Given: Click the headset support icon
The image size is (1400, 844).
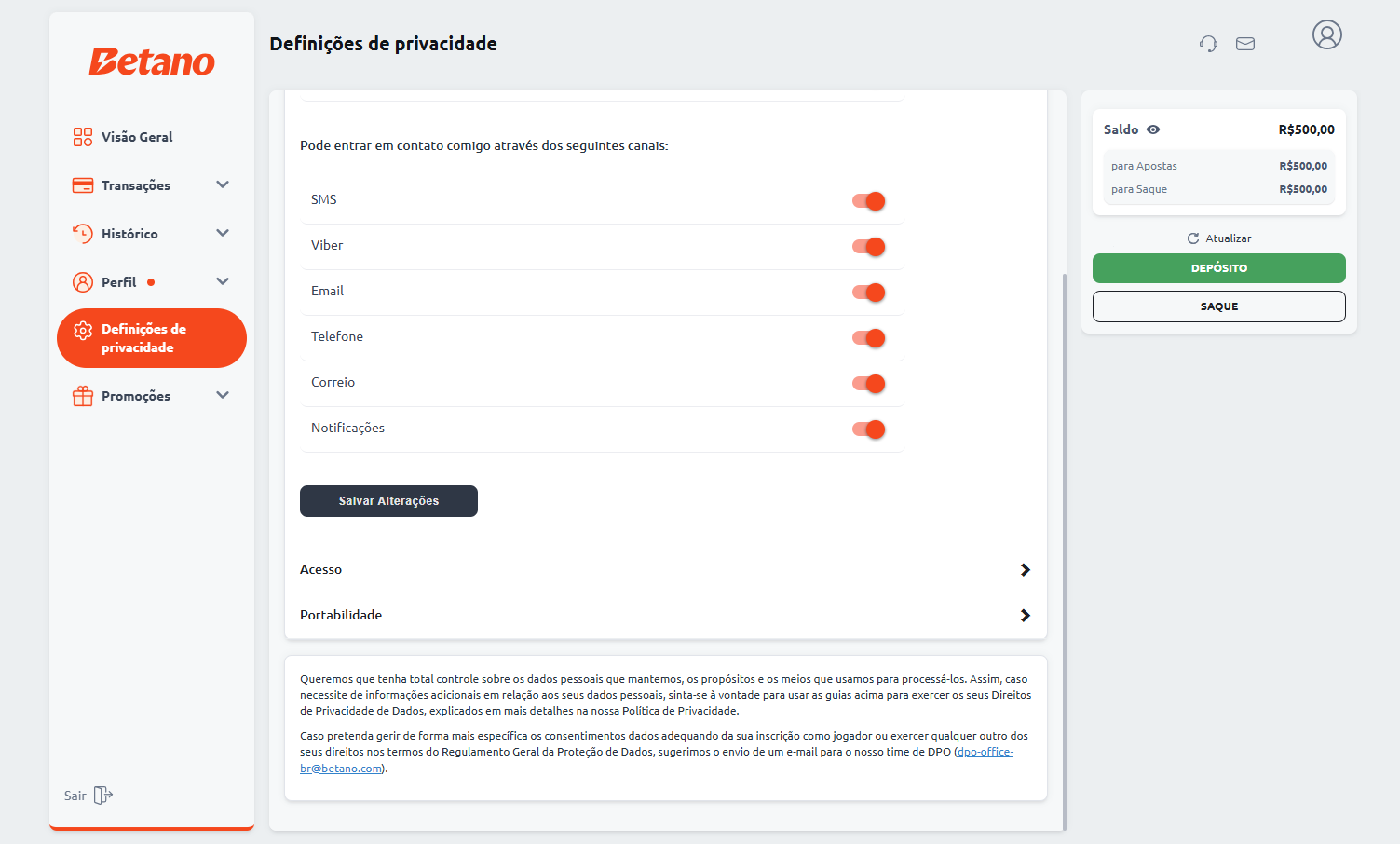Looking at the screenshot, I should pyautogui.click(x=1208, y=44).
